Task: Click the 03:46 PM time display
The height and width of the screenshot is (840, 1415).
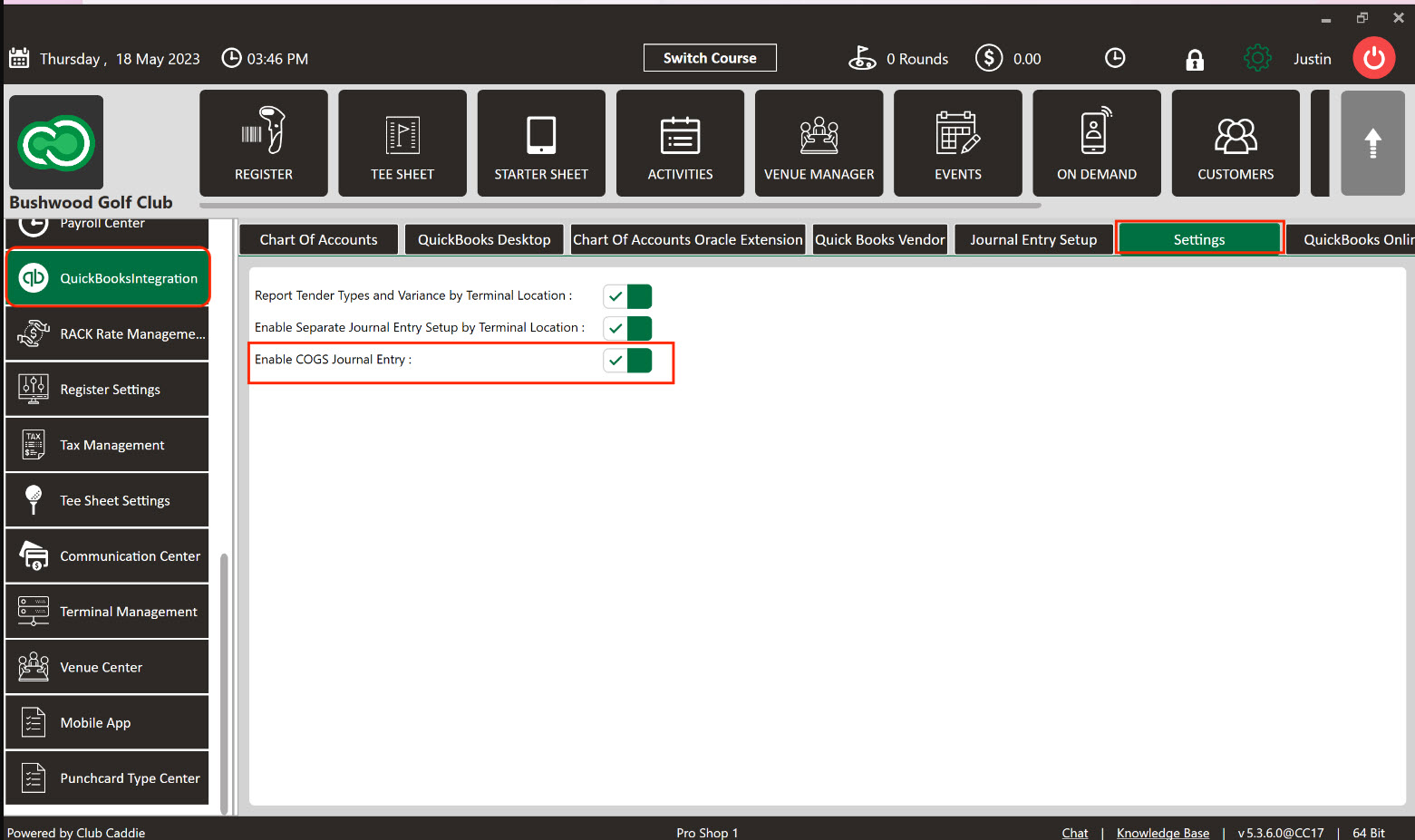Action: click(x=277, y=59)
